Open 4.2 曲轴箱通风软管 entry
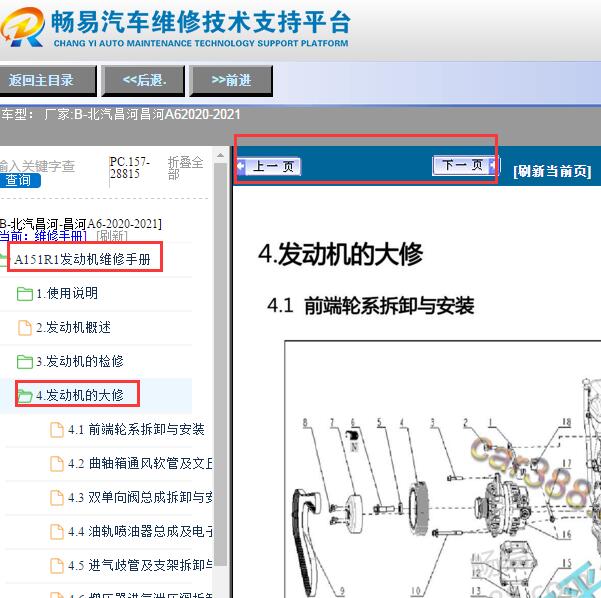 (140, 463)
